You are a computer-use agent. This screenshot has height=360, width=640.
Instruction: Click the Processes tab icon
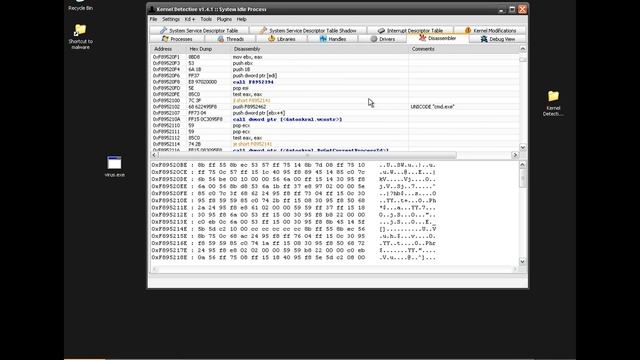click(x=165, y=39)
